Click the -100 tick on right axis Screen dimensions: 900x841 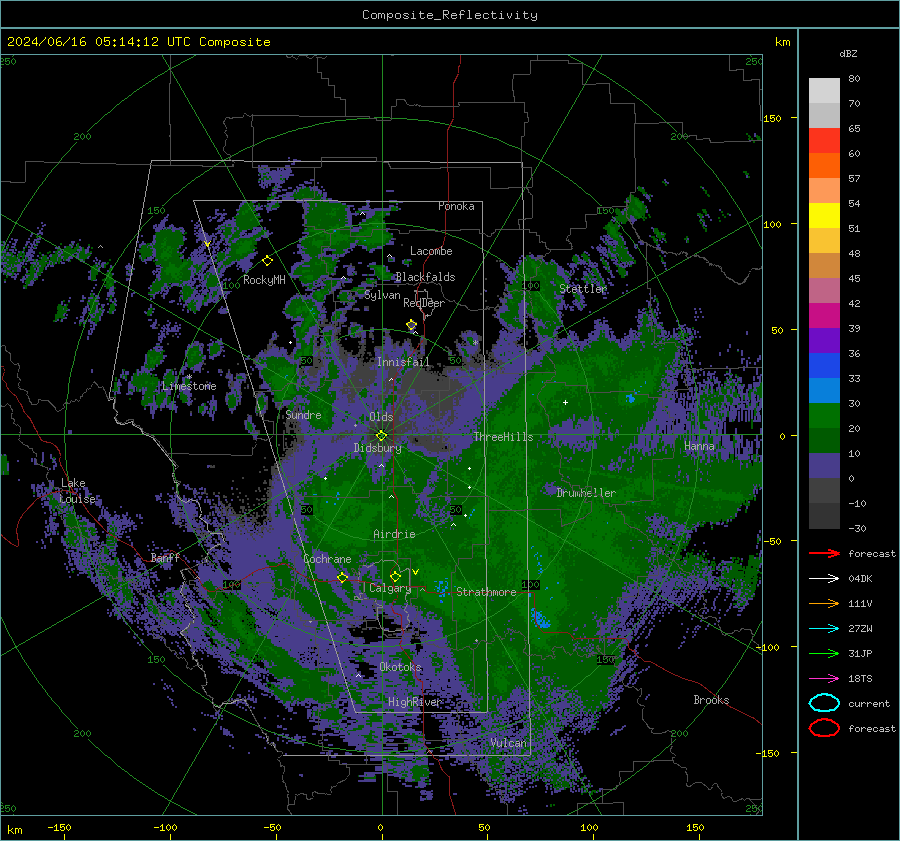click(x=768, y=647)
